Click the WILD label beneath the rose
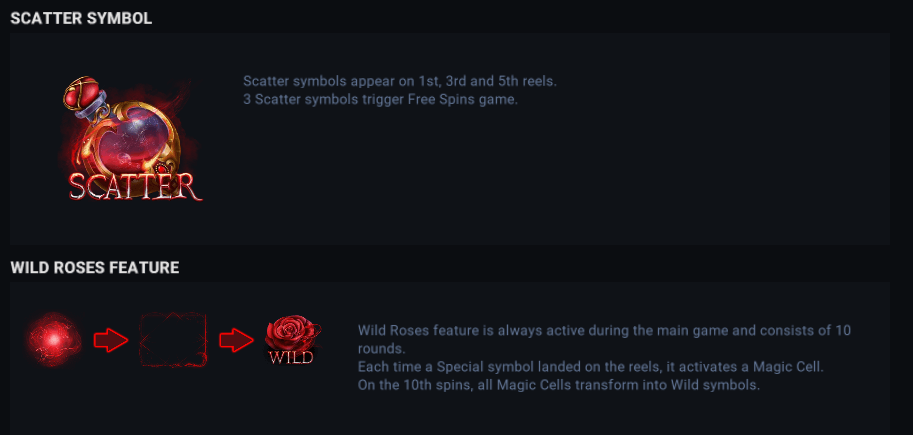This screenshot has width=913, height=435. pyautogui.click(x=292, y=357)
